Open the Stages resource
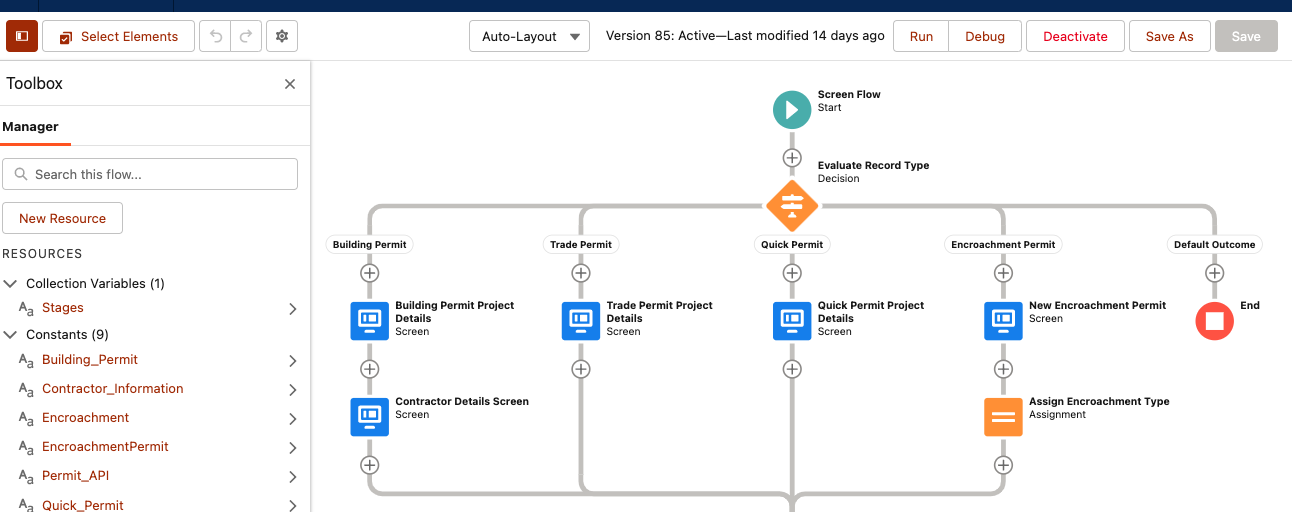 click(63, 308)
